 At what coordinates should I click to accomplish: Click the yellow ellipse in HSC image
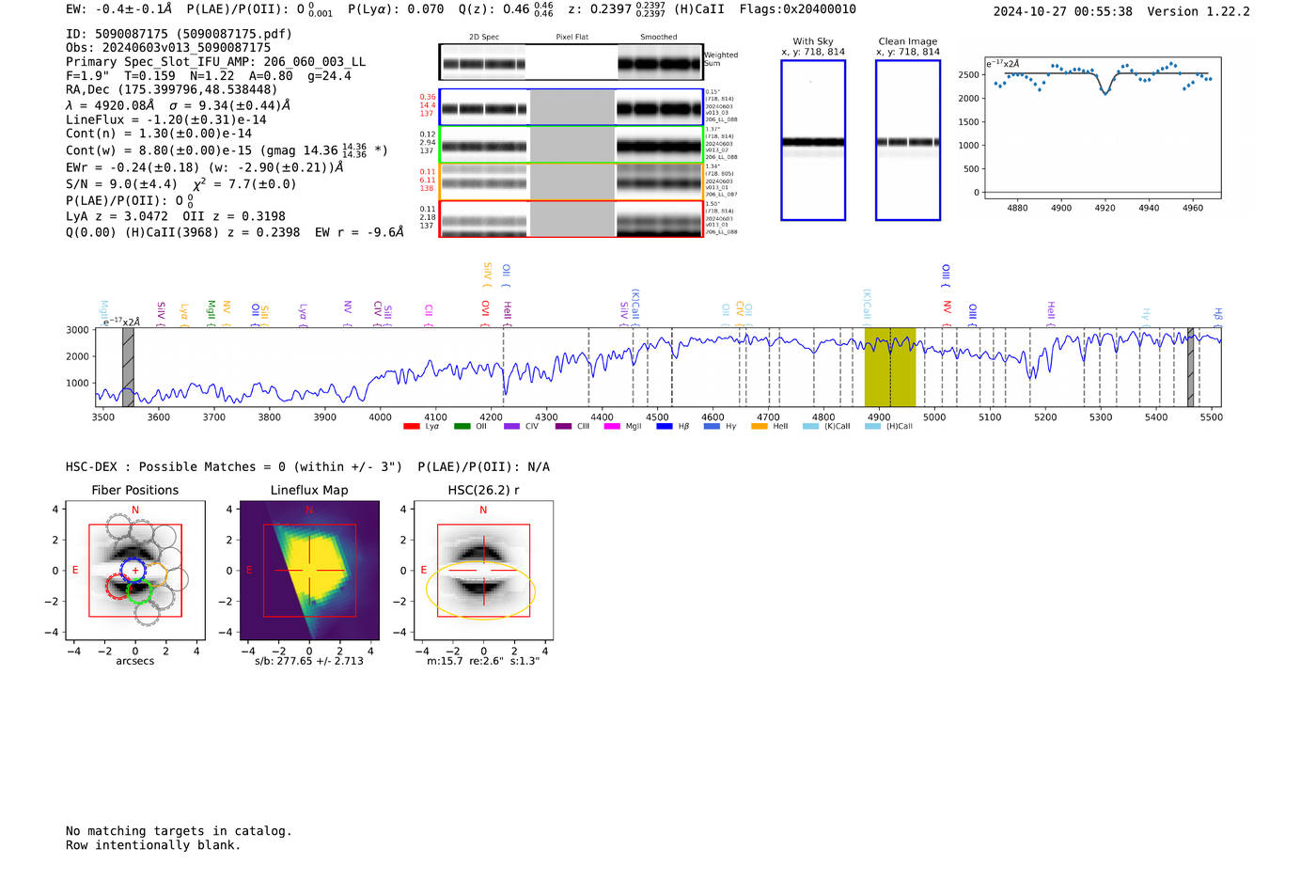pos(480,590)
